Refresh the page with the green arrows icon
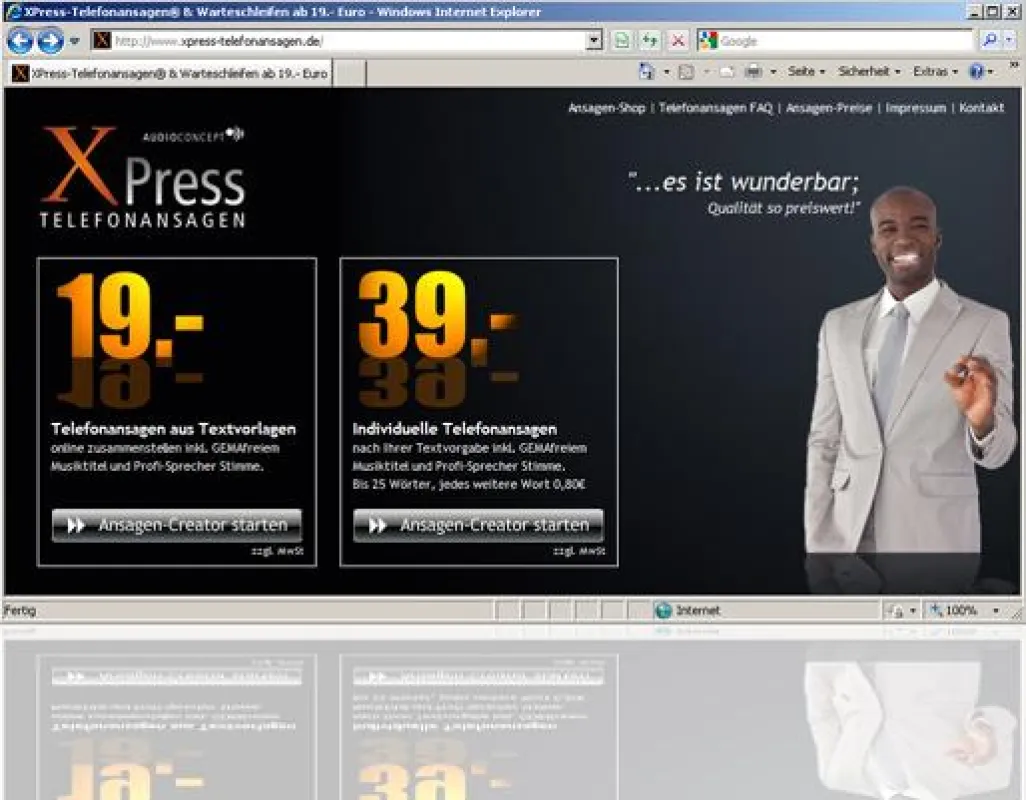The height and width of the screenshot is (800, 1026). pyautogui.click(x=650, y=41)
